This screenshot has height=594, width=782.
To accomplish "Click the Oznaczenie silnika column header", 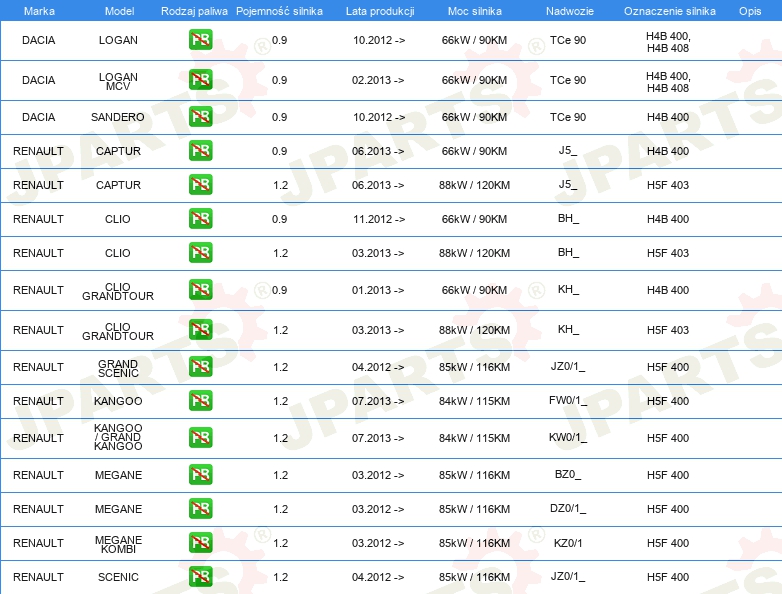I will [x=669, y=11].
